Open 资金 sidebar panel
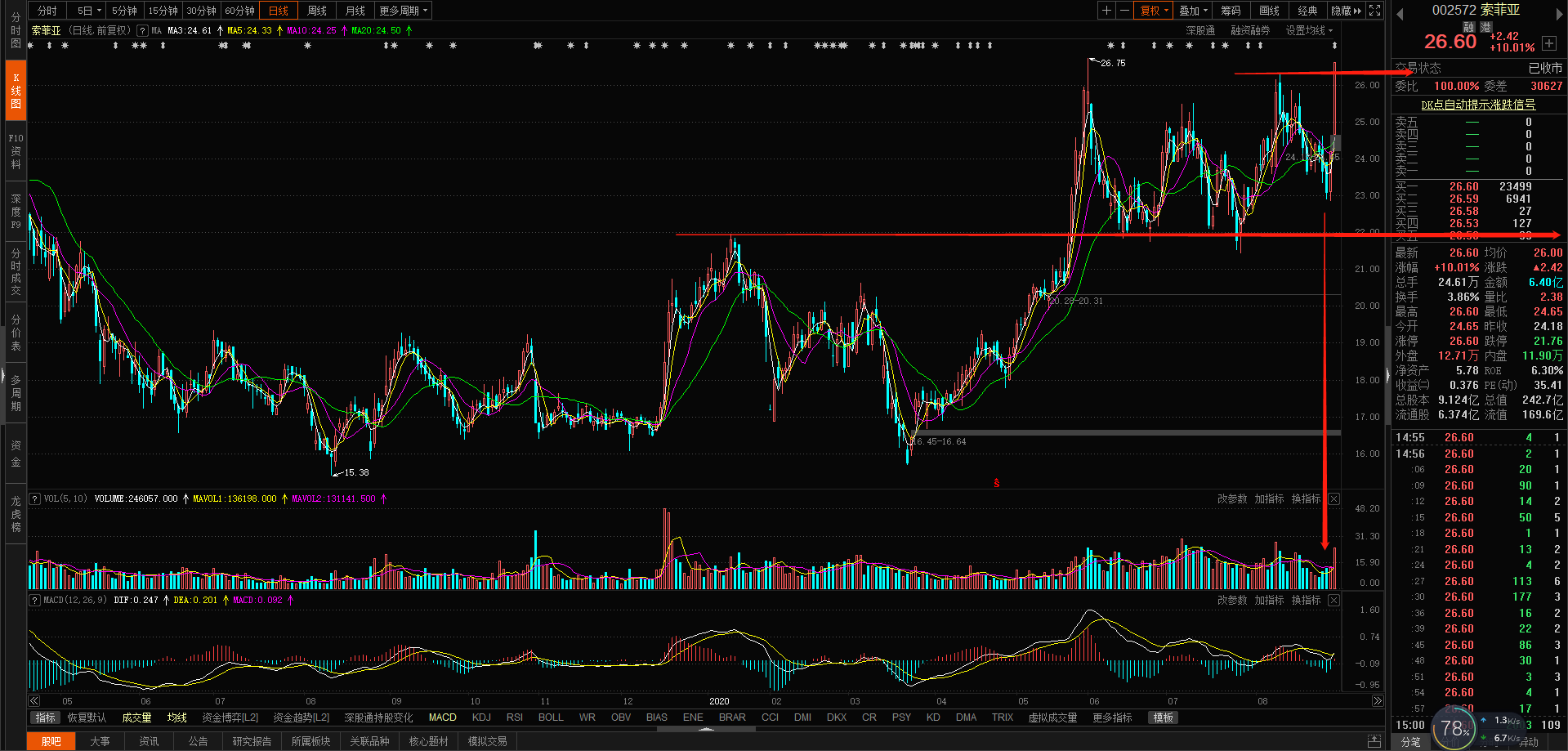The image size is (1568, 751). pos(16,454)
